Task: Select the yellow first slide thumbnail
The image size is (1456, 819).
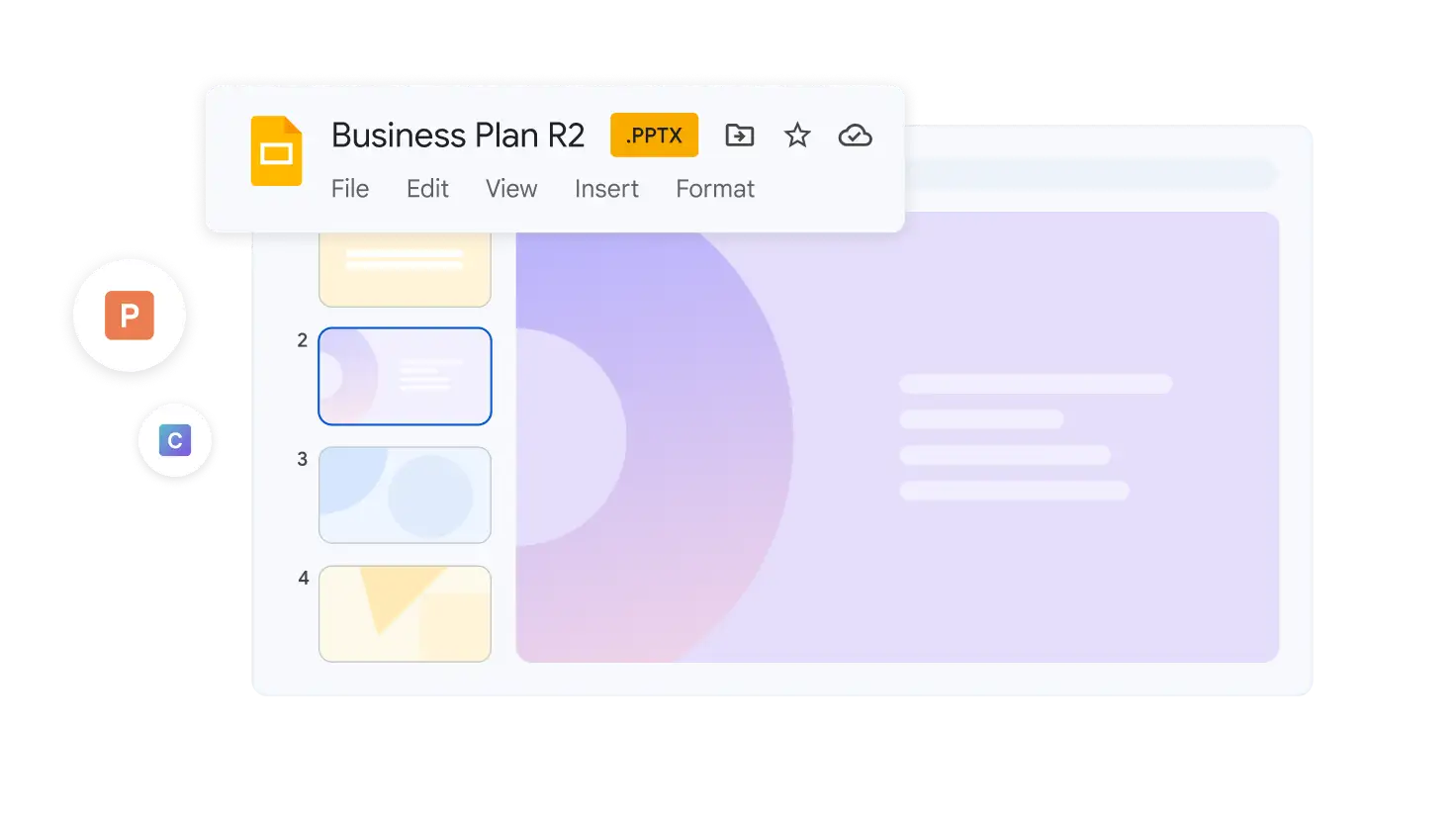Action: click(x=405, y=269)
